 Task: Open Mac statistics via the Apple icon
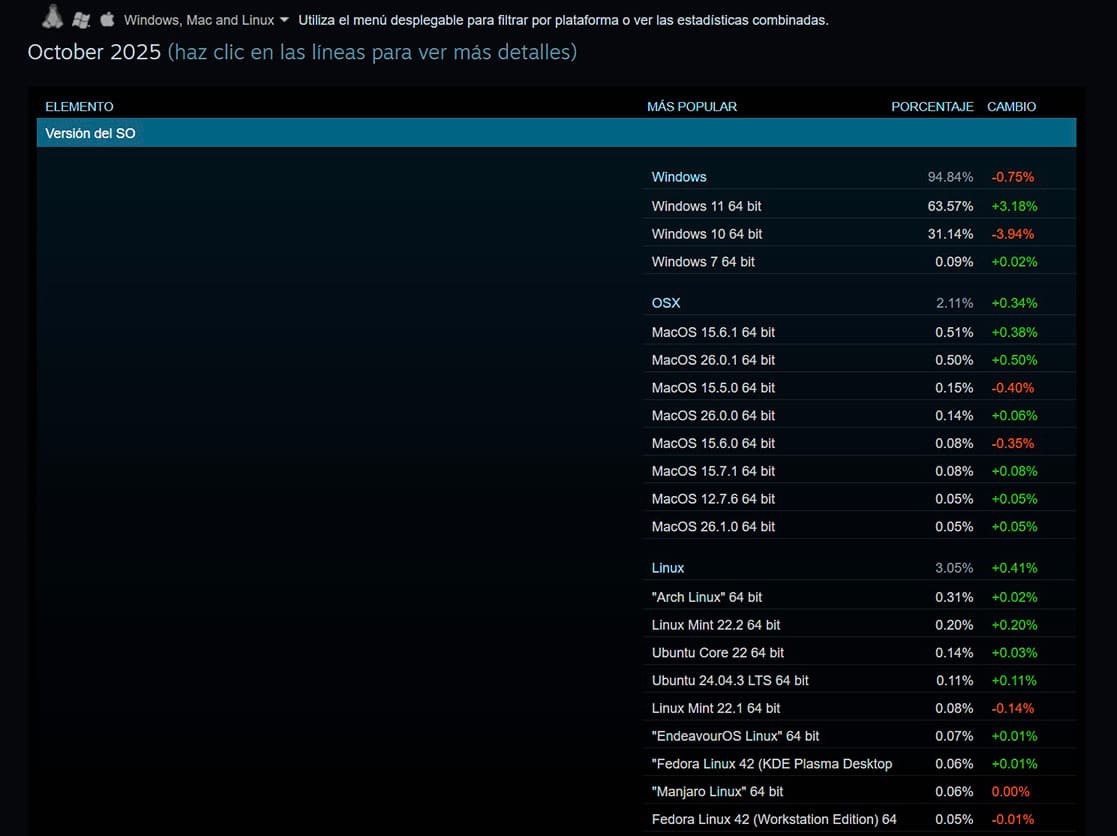click(108, 17)
